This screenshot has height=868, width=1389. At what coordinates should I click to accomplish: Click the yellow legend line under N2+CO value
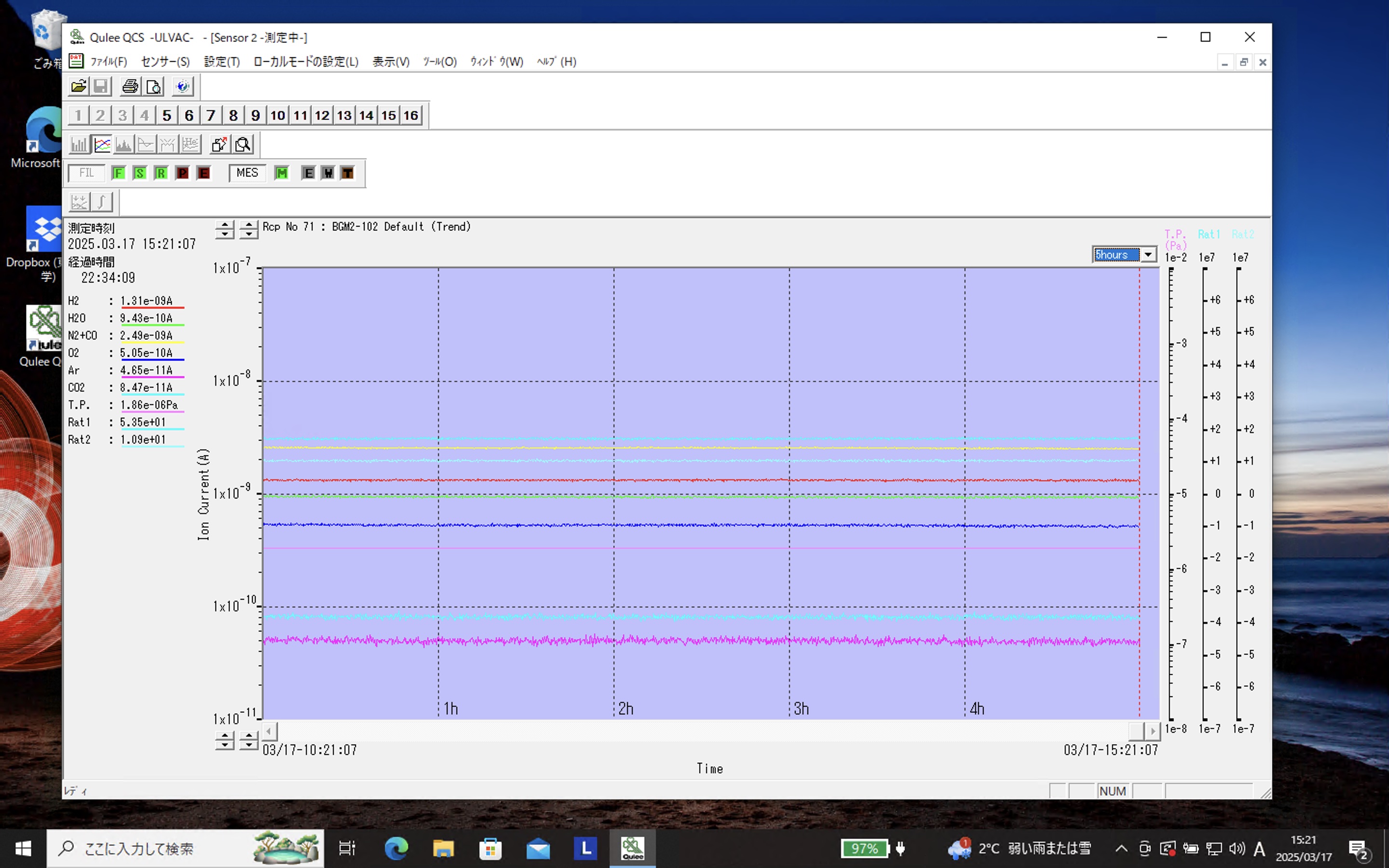tap(152, 343)
